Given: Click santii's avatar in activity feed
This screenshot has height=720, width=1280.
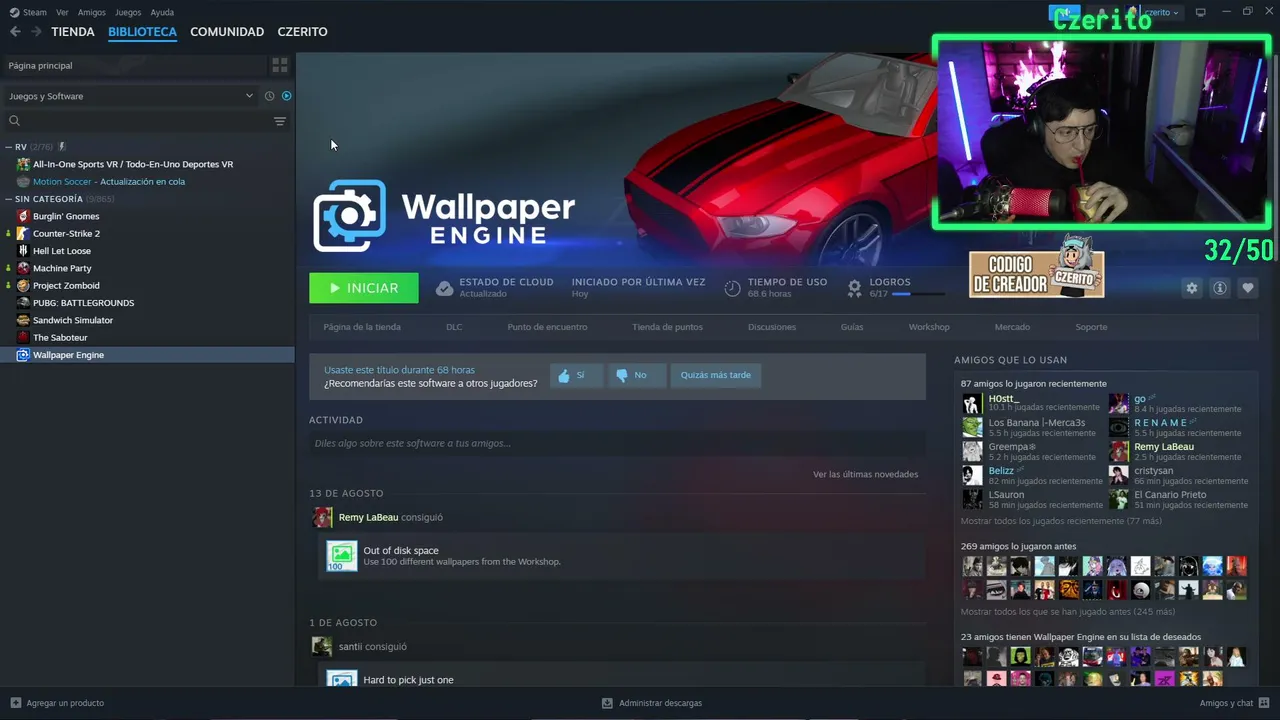Looking at the screenshot, I should point(322,646).
